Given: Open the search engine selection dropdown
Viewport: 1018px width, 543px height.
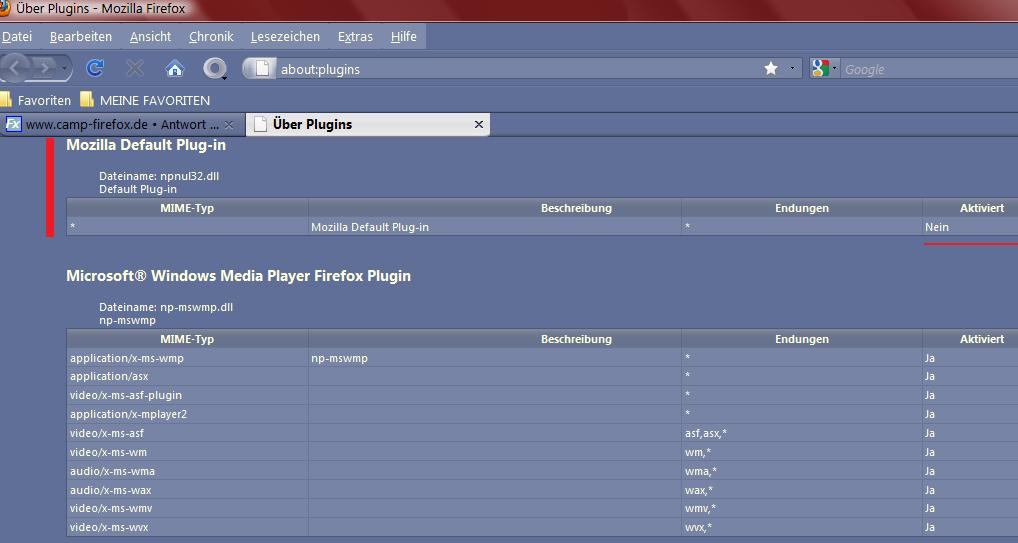Looking at the screenshot, I should [835, 68].
